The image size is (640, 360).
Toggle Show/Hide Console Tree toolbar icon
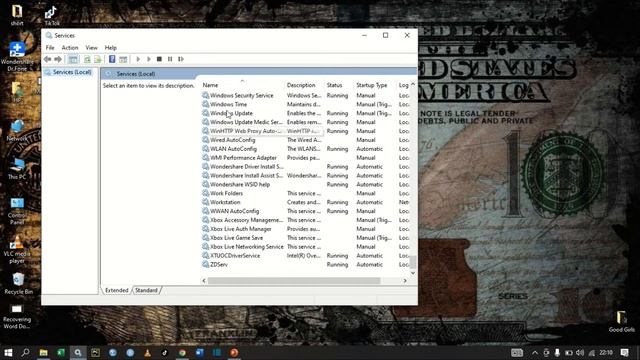[x=73, y=59]
